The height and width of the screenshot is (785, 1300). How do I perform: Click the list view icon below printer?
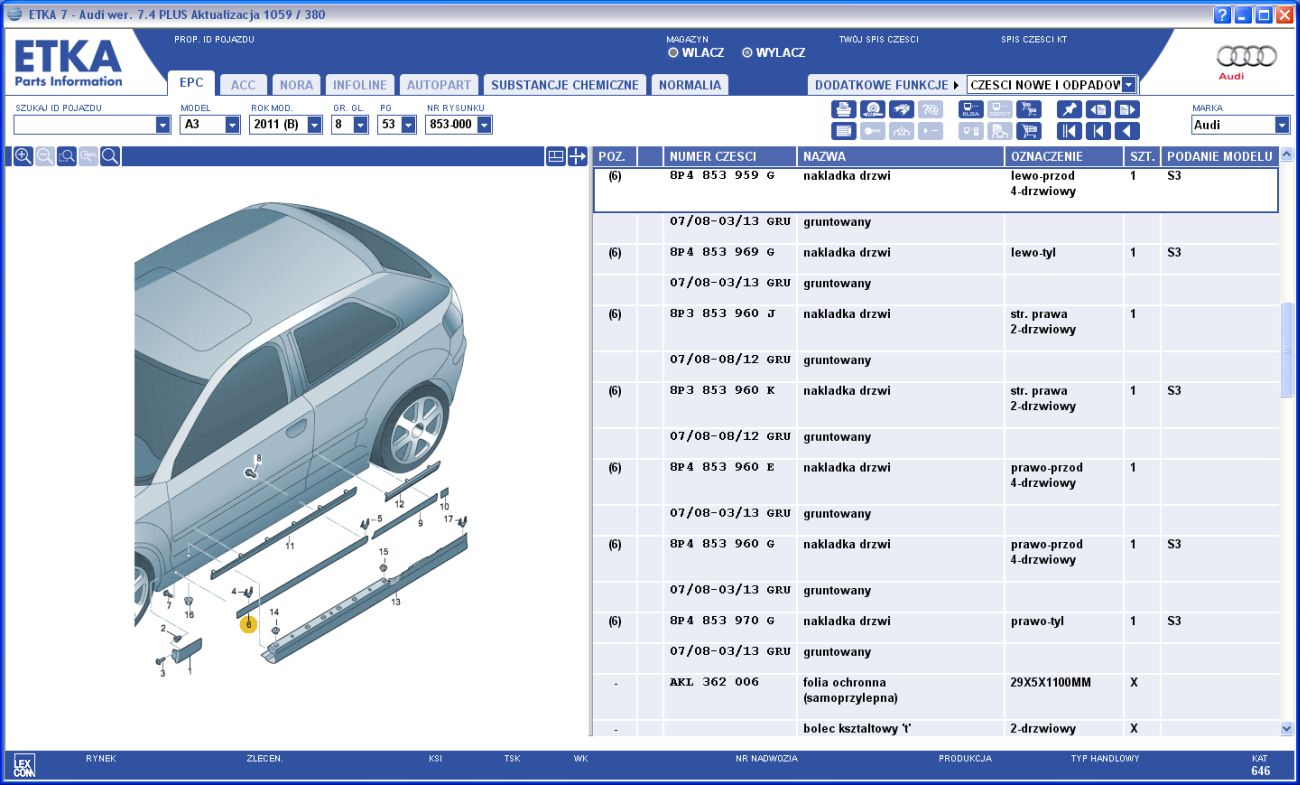(844, 131)
